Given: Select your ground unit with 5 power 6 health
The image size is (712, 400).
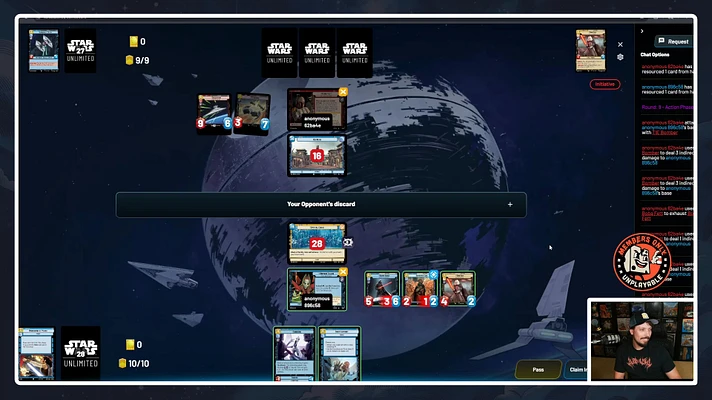Looking at the screenshot, I should pos(382,289).
